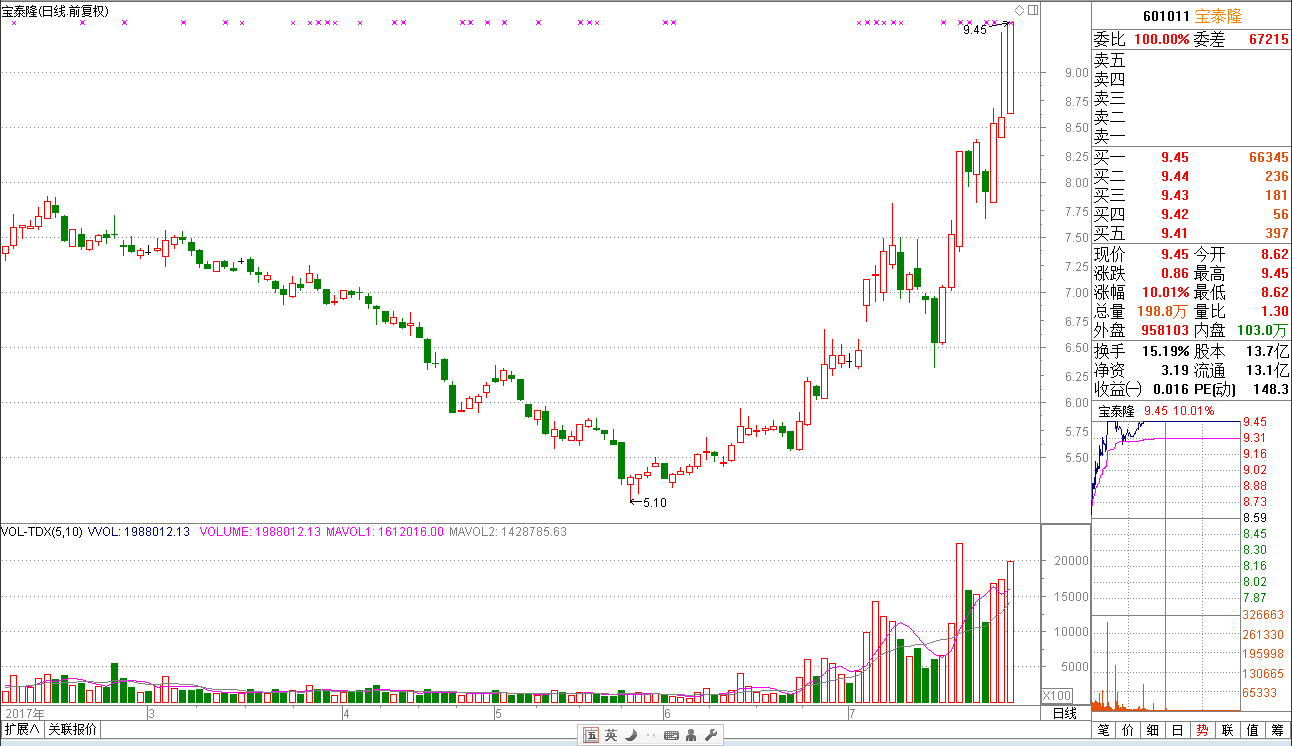Image resolution: width=1292 pixels, height=746 pixels.
Task: Click month 7 on the time axis
Action: coord(851,714)
